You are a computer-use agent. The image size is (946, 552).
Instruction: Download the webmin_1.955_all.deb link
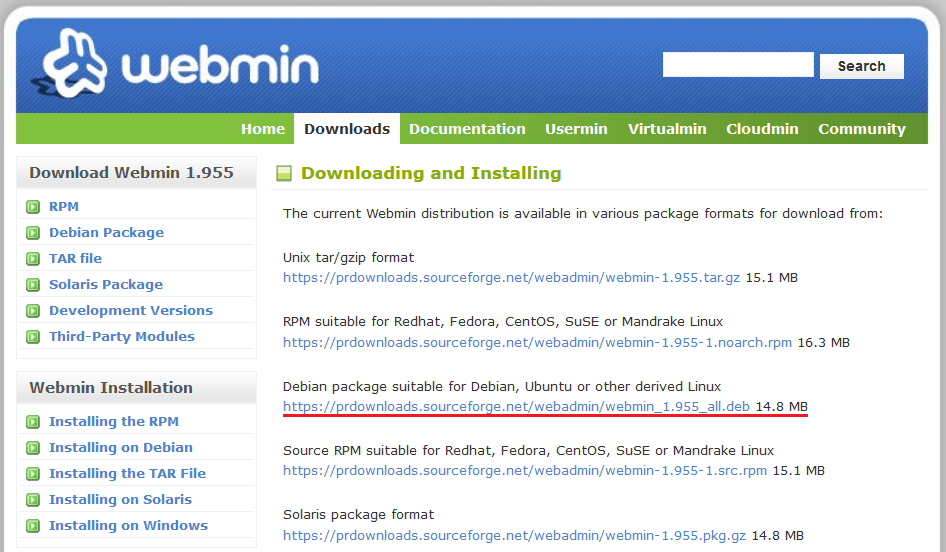pos(516,407)
